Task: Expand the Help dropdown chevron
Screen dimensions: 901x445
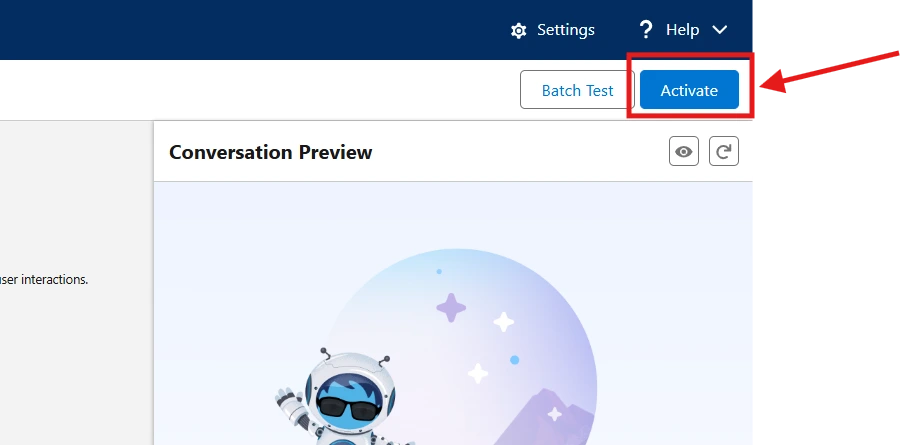Action: coord(720,30)
